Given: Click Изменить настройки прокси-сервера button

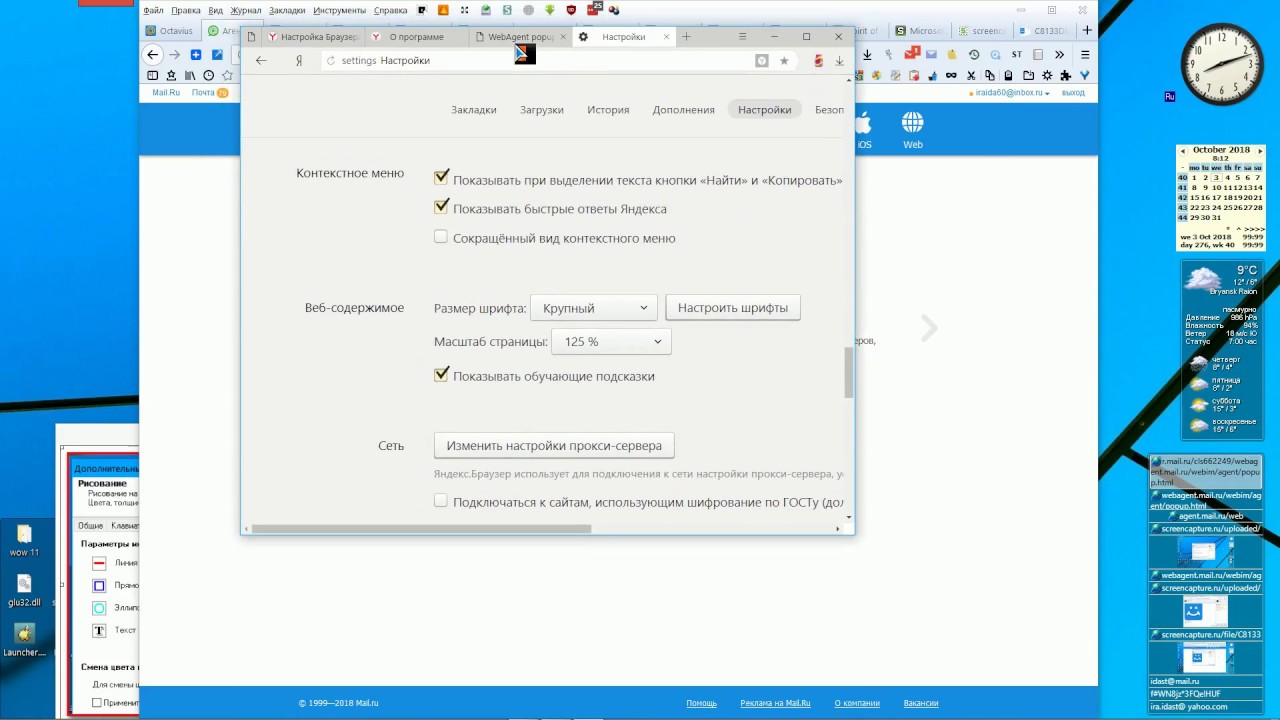Looking at the screenshot, I should click(x=554, y=445).
